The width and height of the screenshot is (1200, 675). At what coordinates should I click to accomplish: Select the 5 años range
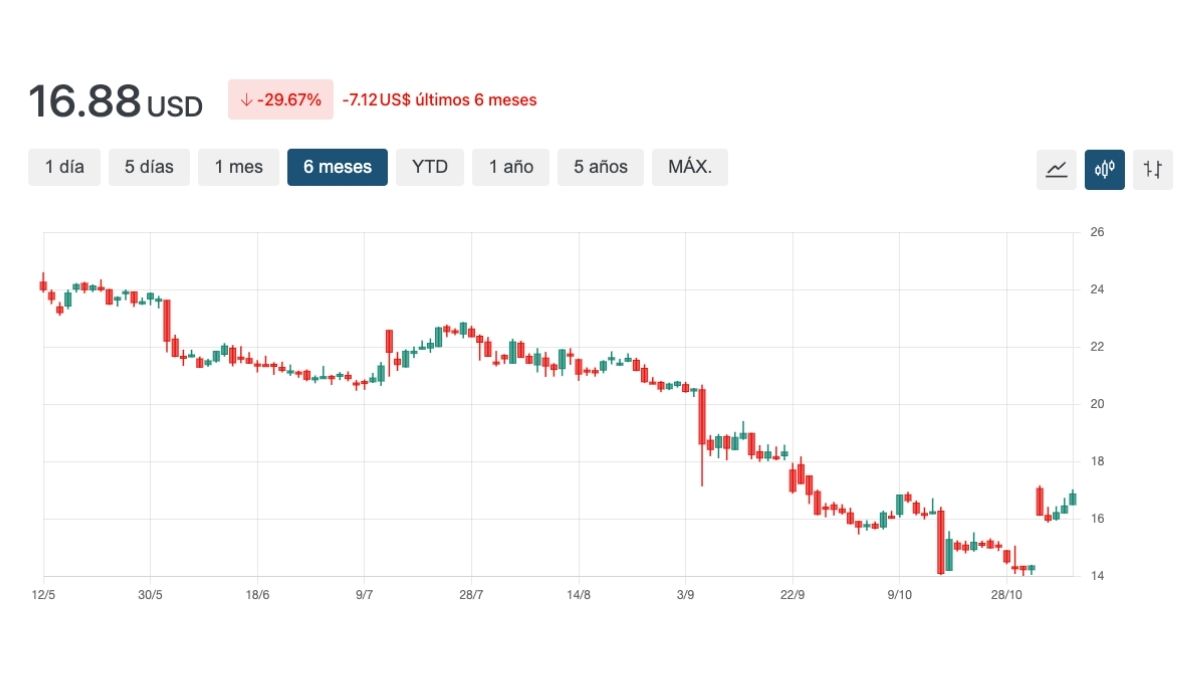click(x=600, y=167)
